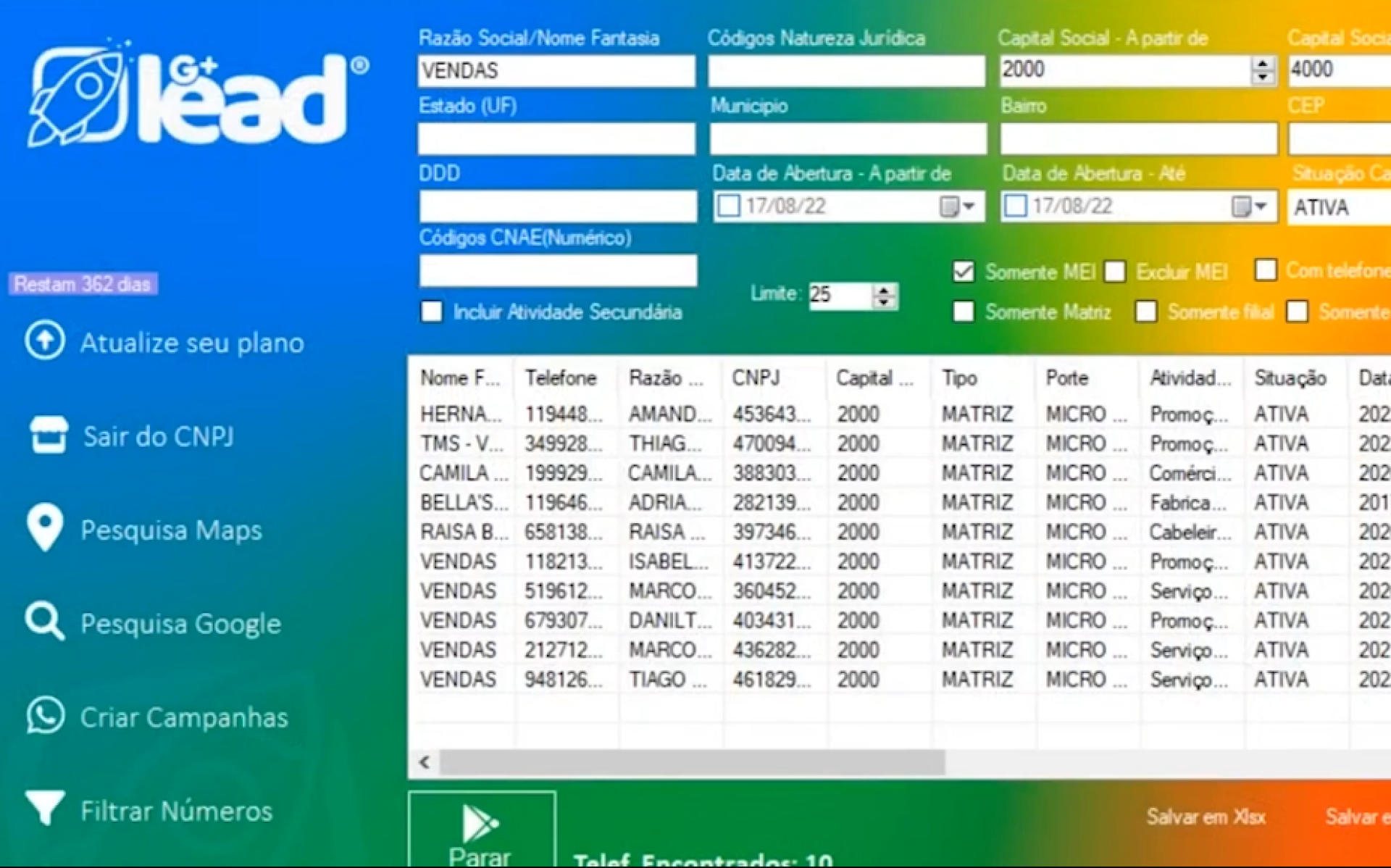Click the magnifier icon for Pesquisa Google
1391x868 pixels.
(x=45, y=622)
